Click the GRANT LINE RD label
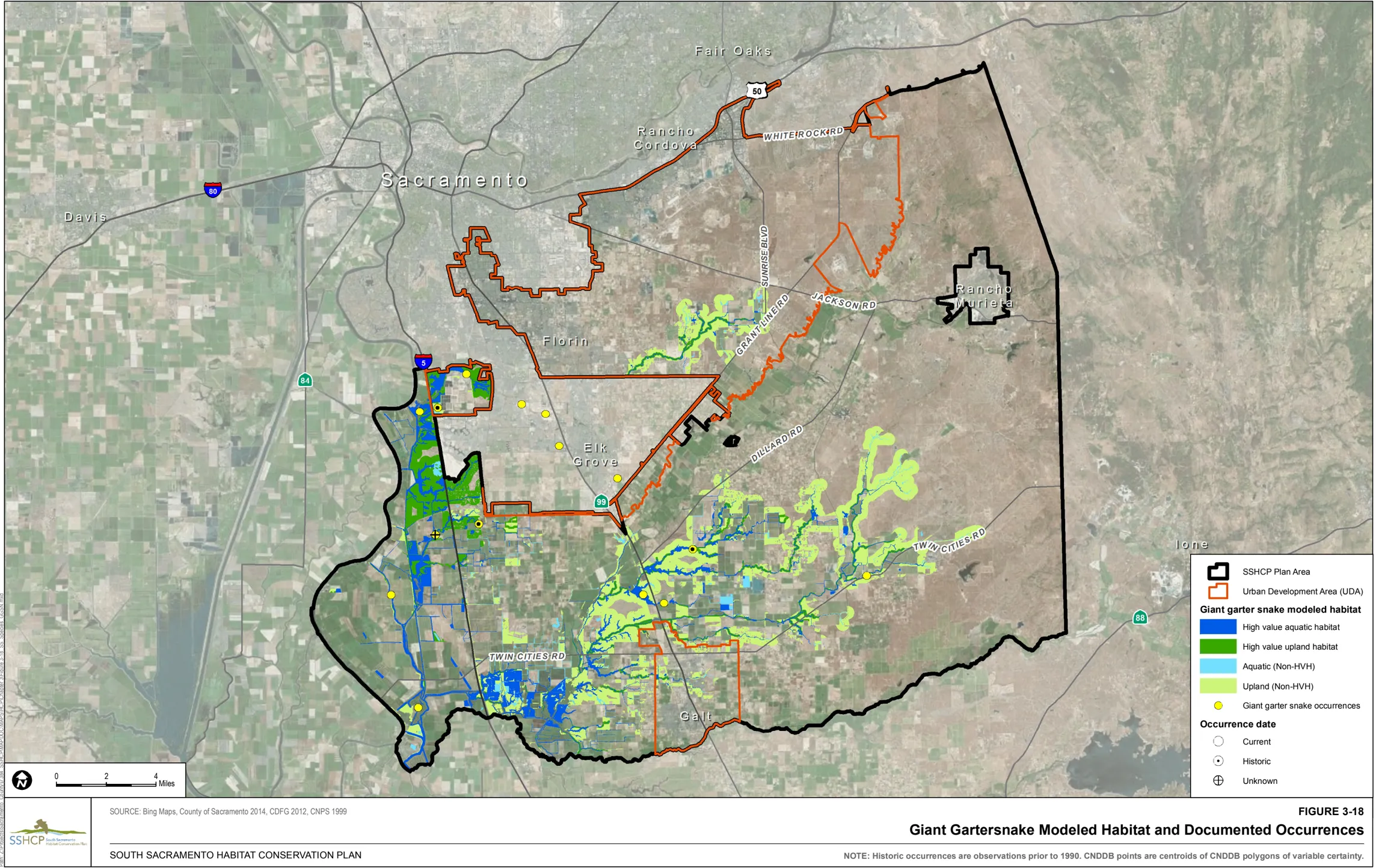The height and width of the screenshot is (868, 1376). tap(762, 325)
